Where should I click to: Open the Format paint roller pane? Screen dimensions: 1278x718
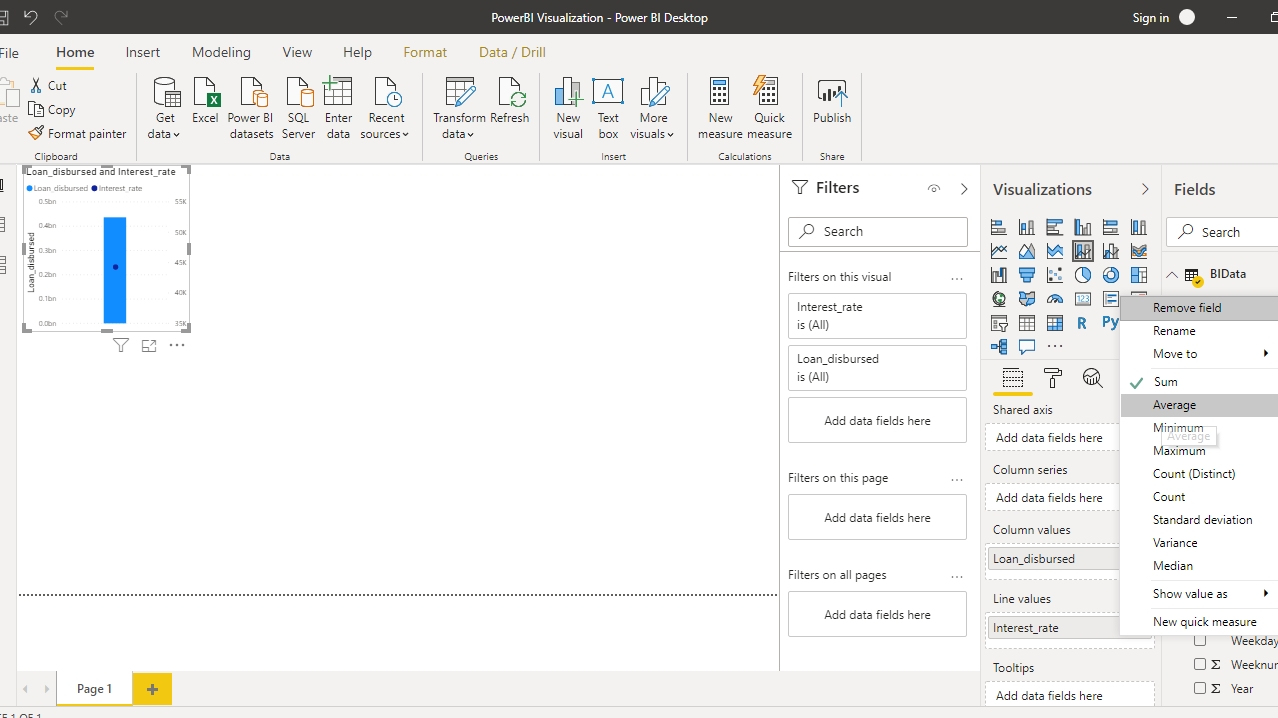point(1052,378)
